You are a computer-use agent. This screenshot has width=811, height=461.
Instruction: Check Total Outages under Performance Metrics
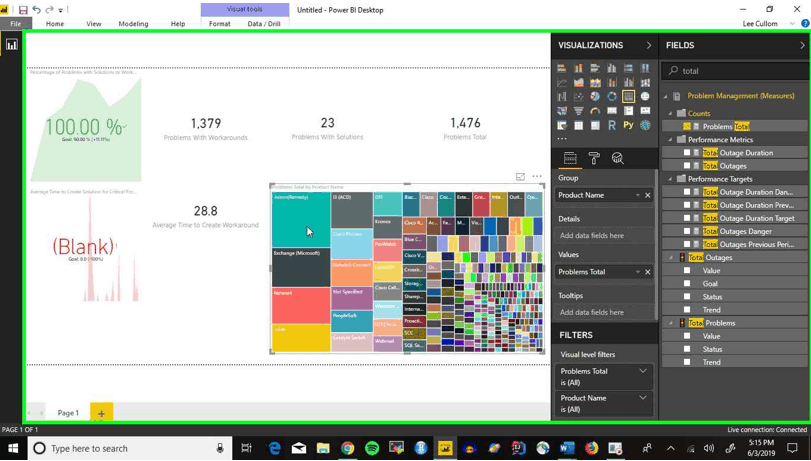tap(687, 166)
